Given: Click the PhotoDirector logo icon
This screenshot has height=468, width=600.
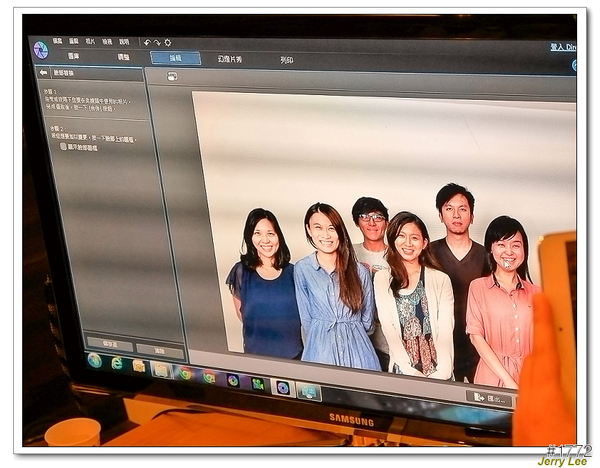Looking at the screenshot, I should coord(40,50).
